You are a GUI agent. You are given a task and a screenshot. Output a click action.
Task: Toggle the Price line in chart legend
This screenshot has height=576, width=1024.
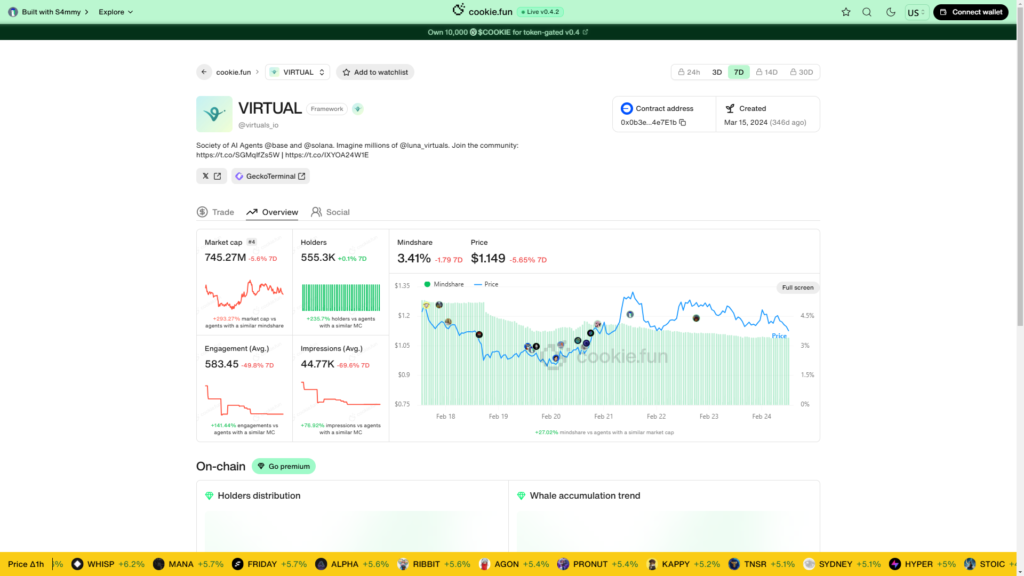click(x=486, y=284)
